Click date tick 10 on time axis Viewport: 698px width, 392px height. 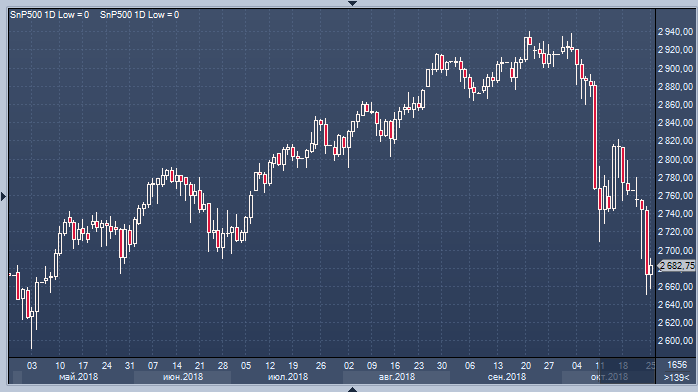60,366
